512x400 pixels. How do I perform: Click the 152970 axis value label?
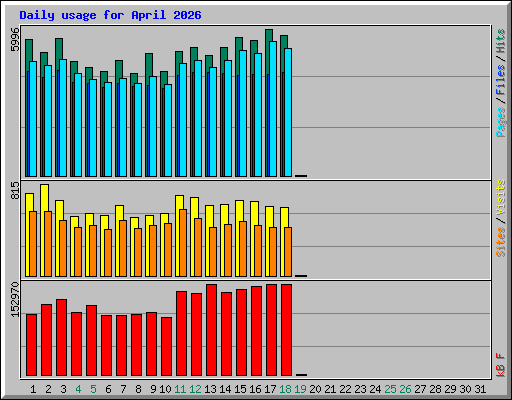pyautogui.click(x=15, y=300)
